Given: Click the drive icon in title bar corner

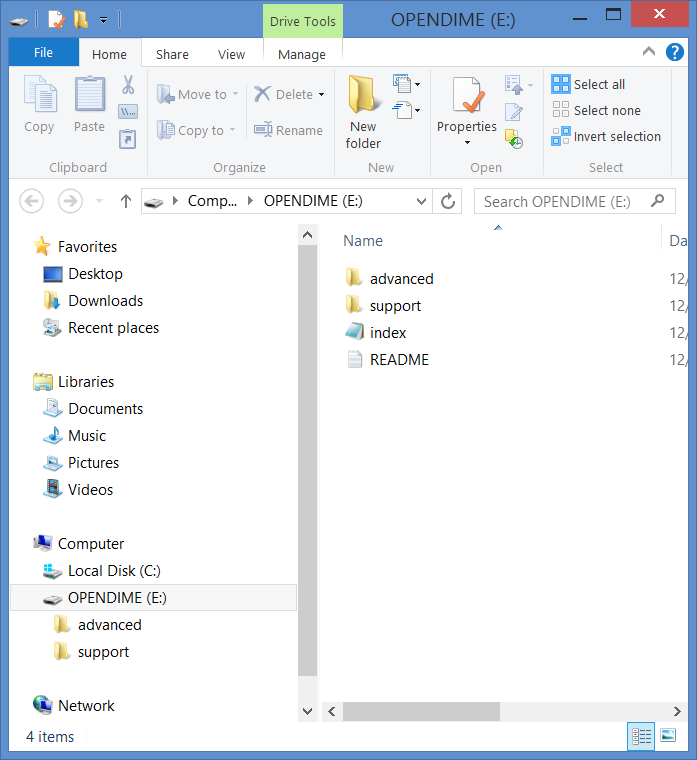Looking at the screenshot, I should click(x=18, y=21).
